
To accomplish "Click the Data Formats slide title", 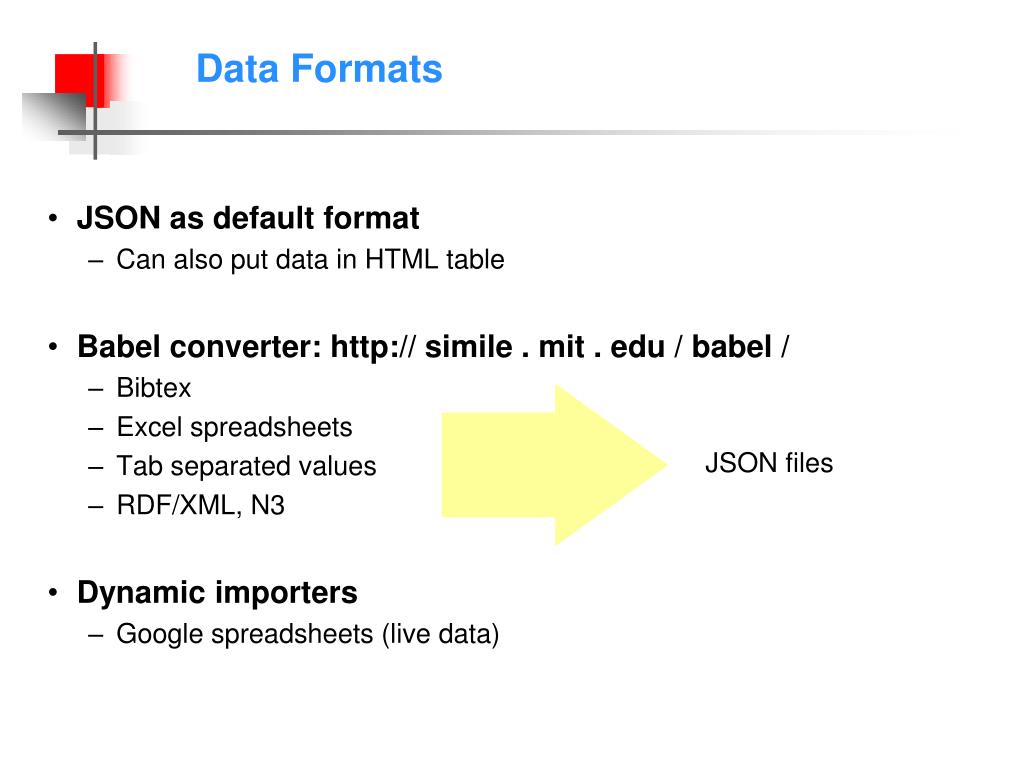I will click(x=319, y=69).
